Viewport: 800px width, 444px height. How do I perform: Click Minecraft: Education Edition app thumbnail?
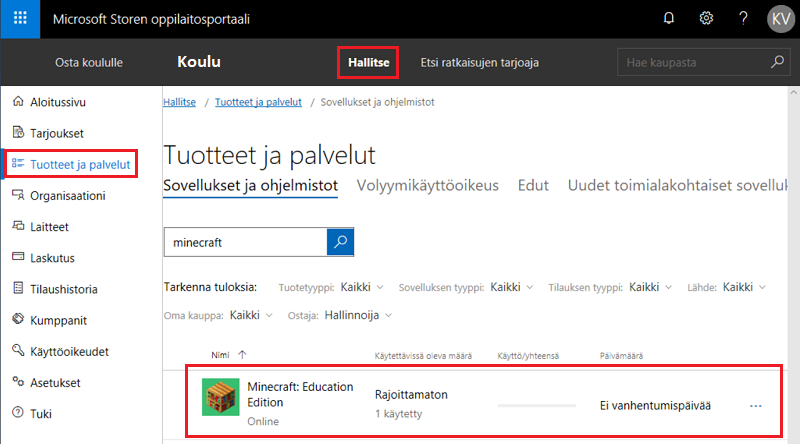220,397
